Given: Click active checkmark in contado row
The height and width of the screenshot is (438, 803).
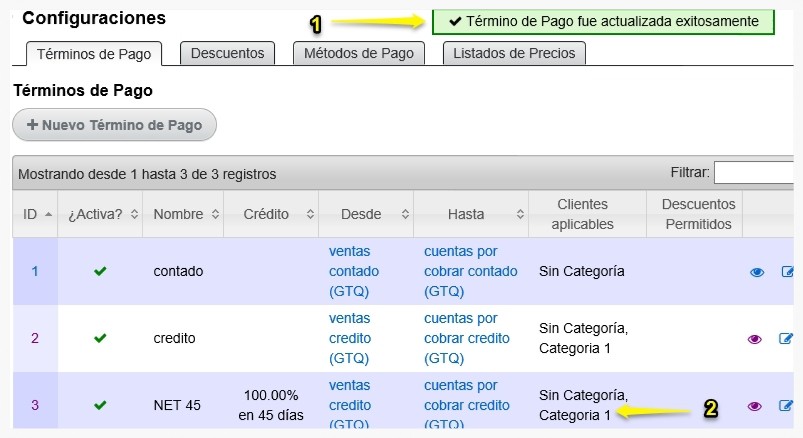Looking at the screenshot, I should [x=100, y=271].
